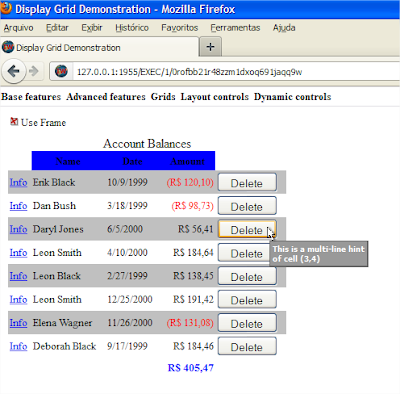
Task: Open Info link for Dan Bush
Action: point(18,206)
